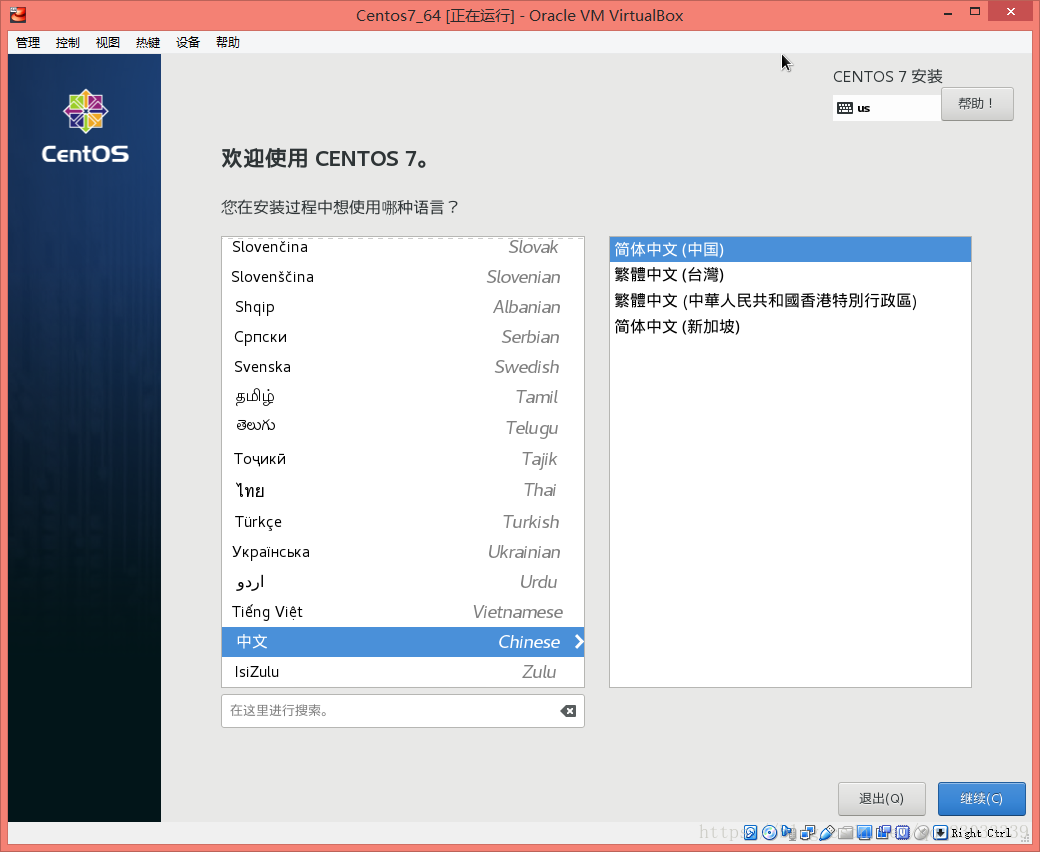This screenshot has height=852, width=1040.
Task: Choose 繁體中文 (台灣) locale
Action: tap(790, 274)
